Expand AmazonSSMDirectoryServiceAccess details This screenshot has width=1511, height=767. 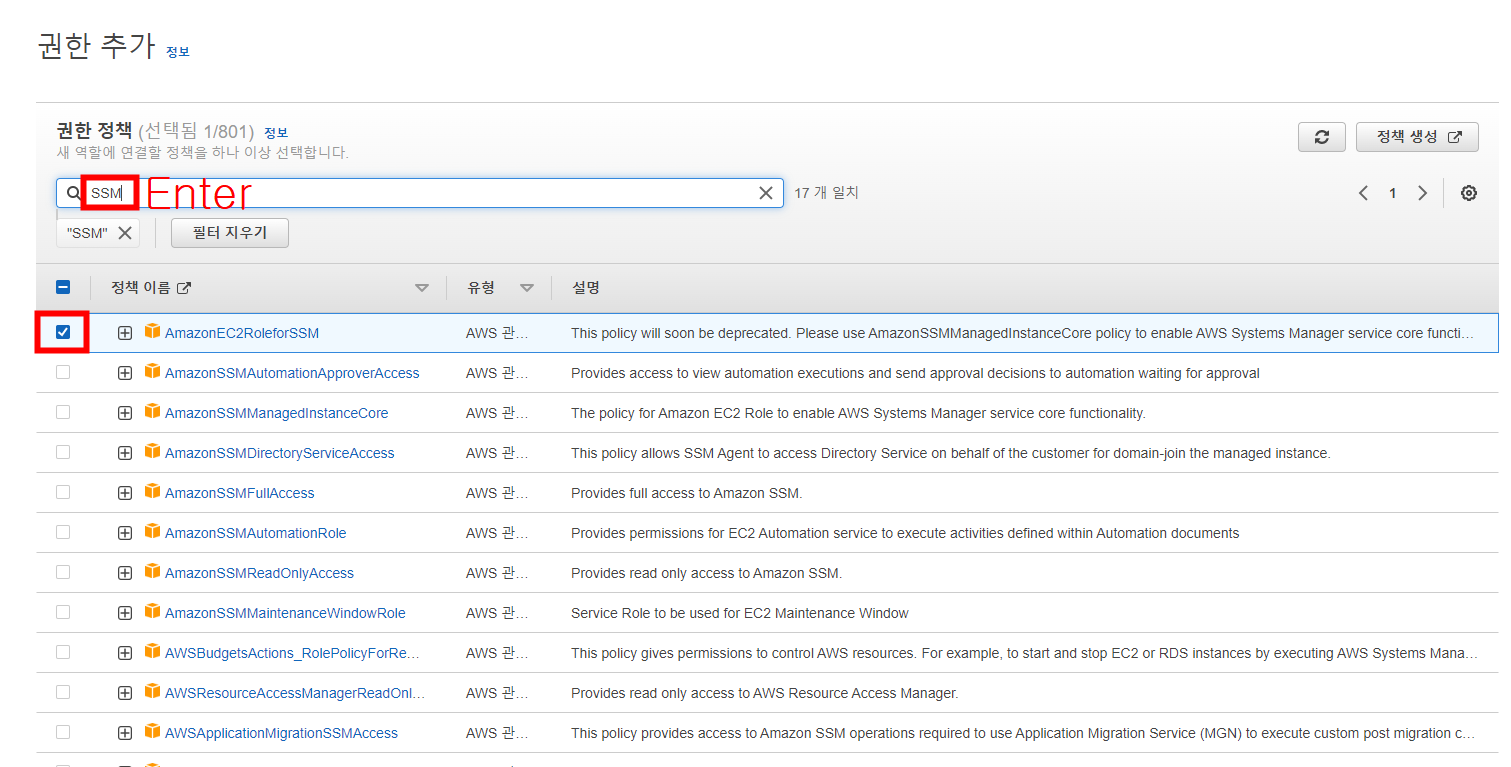tap(125, 453)
